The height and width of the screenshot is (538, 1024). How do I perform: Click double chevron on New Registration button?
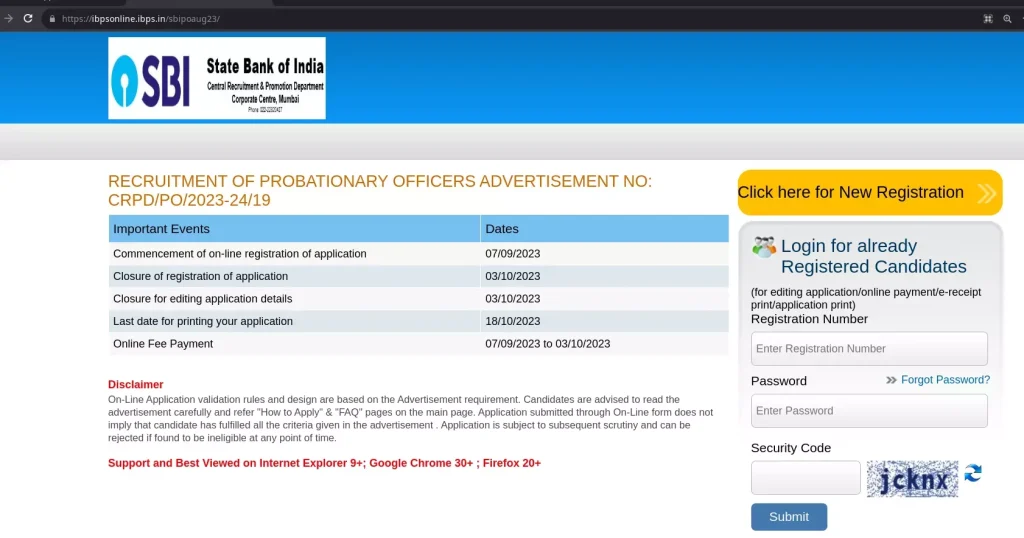[x=987, y=193]
